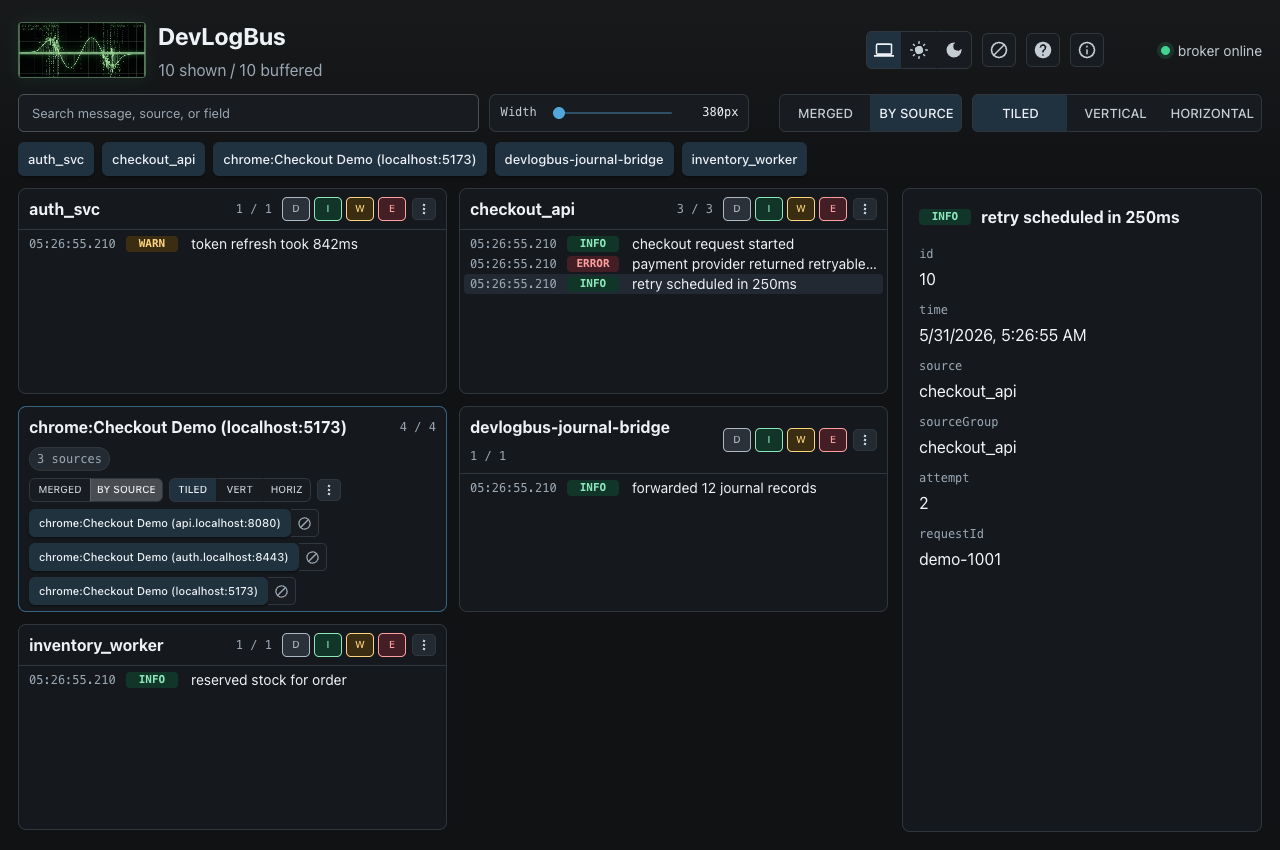Toggle warn level W in inventory_worker panel

pyautogui.click(x=360, y=645)
